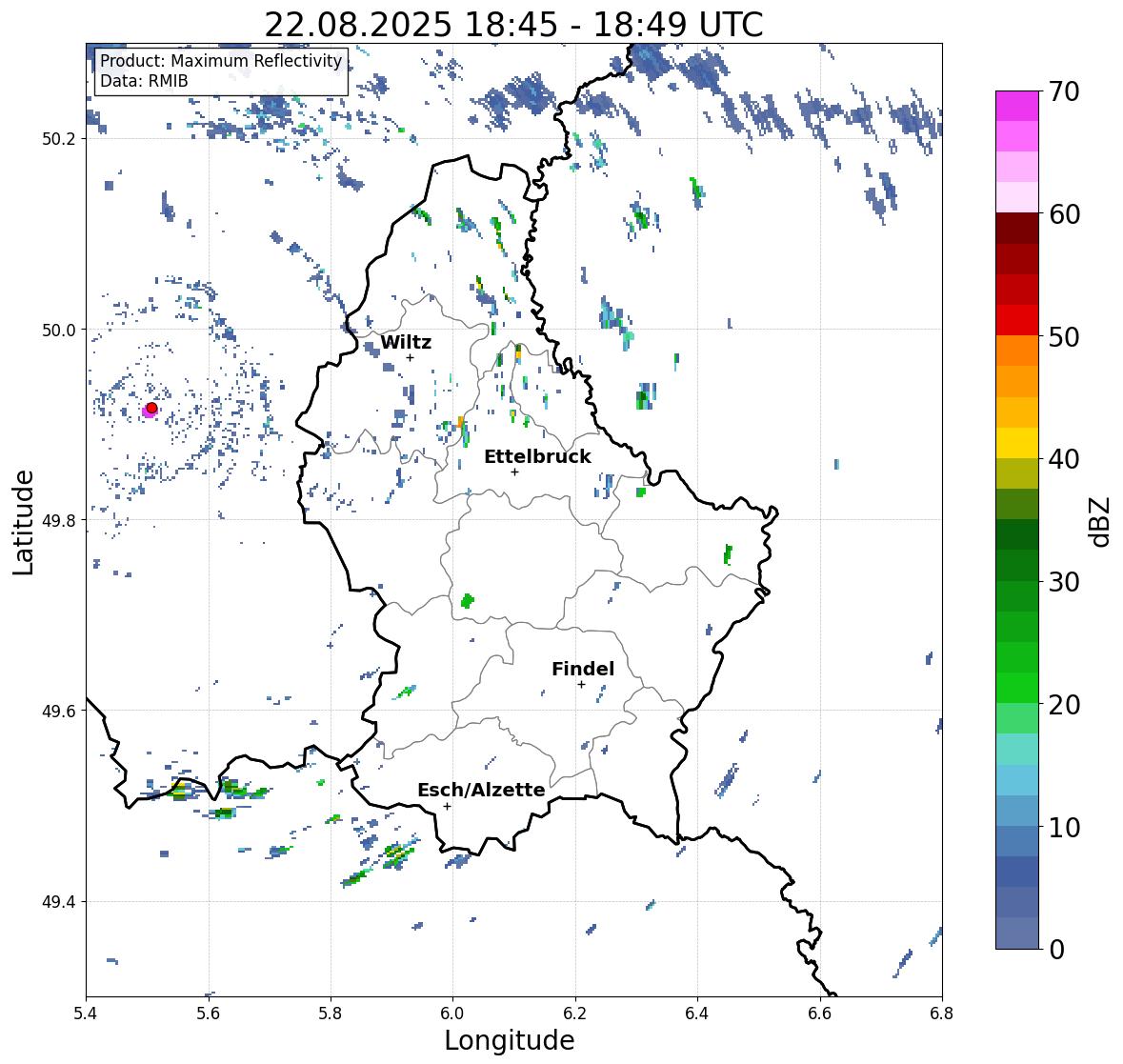Select the Findel station label
The width and height of the screenshot is (1123, 1064).
(583, 669)
